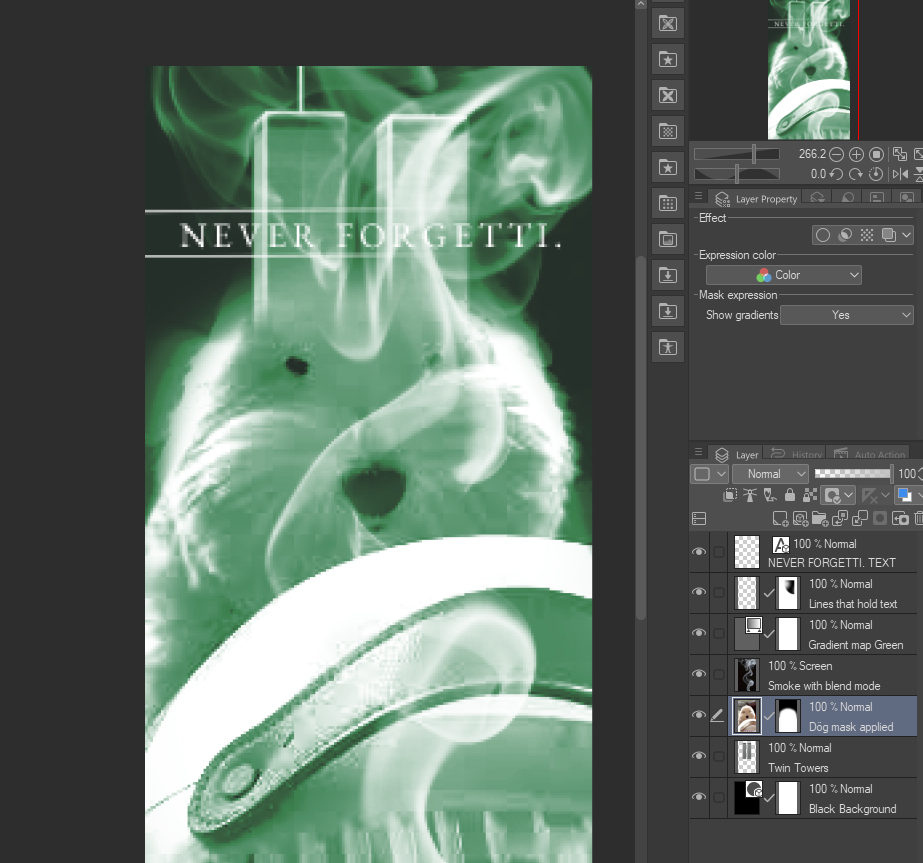
Task: Tick the selection box beside Twin Towers layer
Action: [719, 756]
